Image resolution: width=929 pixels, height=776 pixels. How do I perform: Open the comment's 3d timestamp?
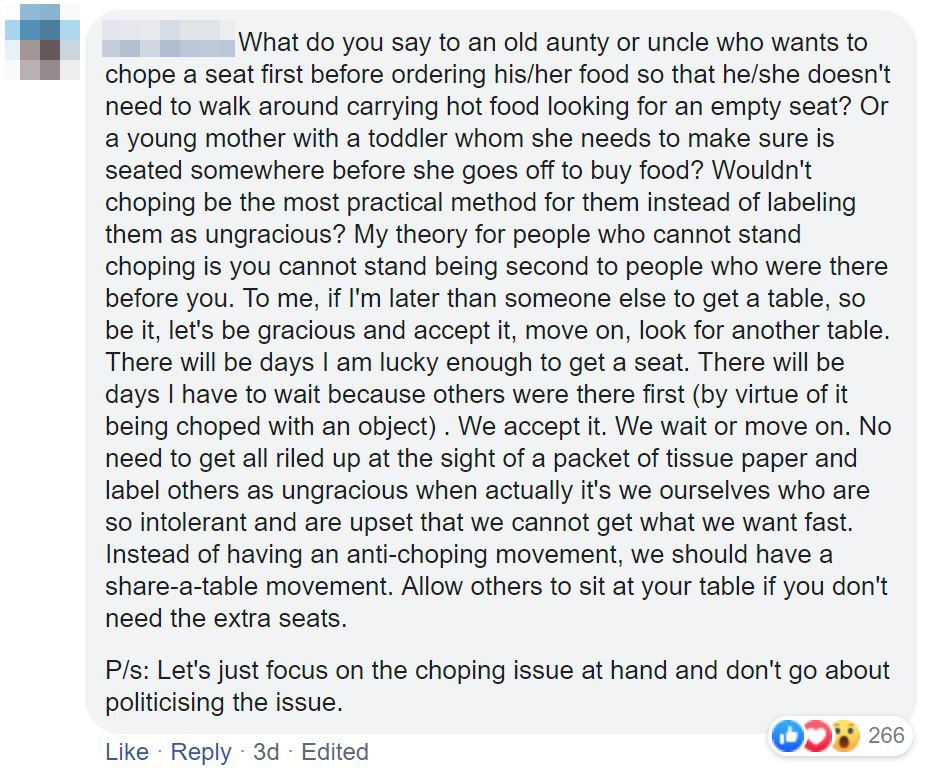tap(266, 752)
